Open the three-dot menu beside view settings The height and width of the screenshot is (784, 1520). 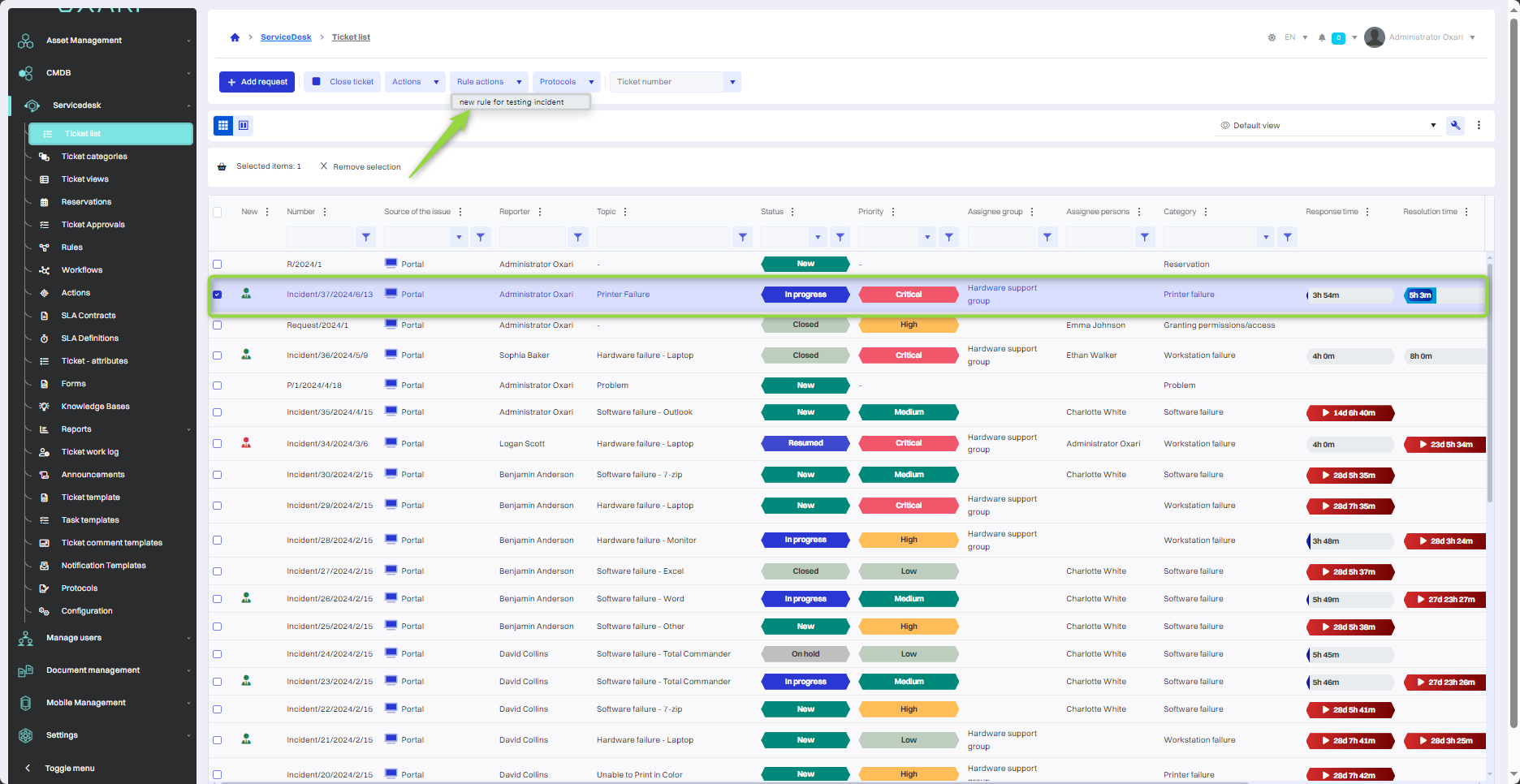click(1479, 125)
